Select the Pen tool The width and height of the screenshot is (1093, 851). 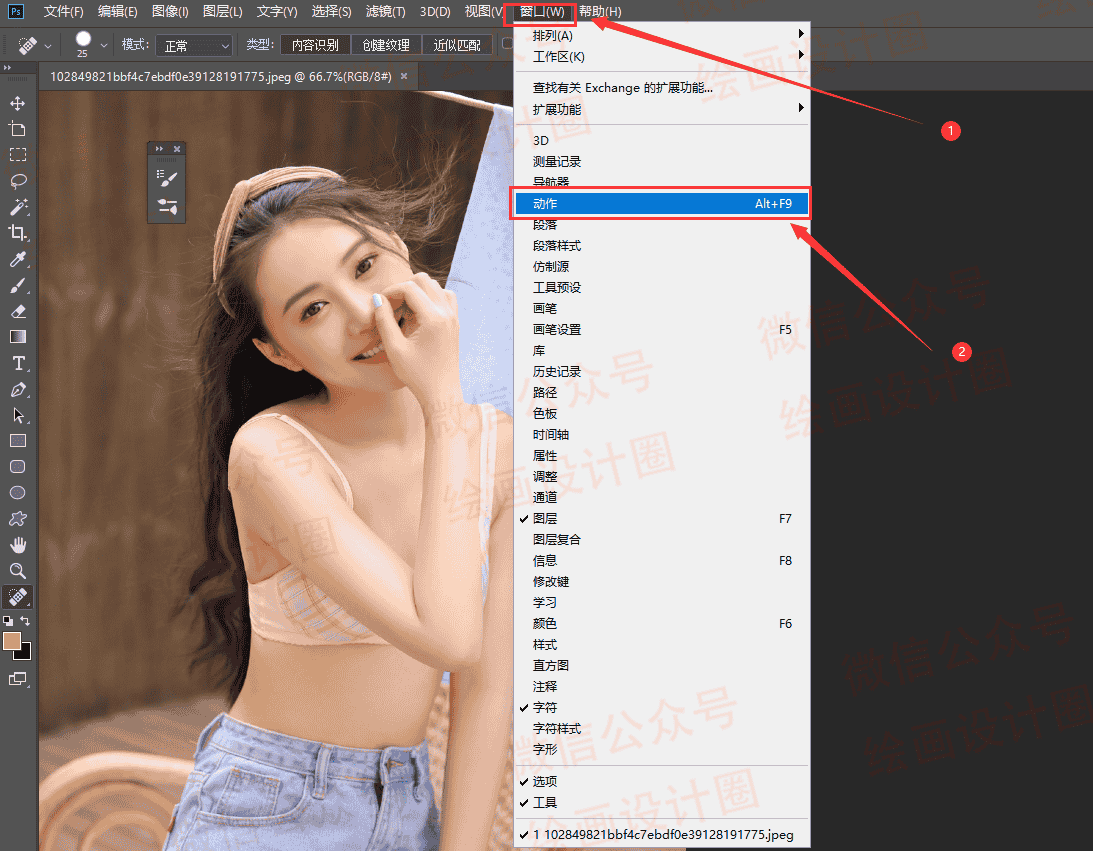tap(17, 390)
